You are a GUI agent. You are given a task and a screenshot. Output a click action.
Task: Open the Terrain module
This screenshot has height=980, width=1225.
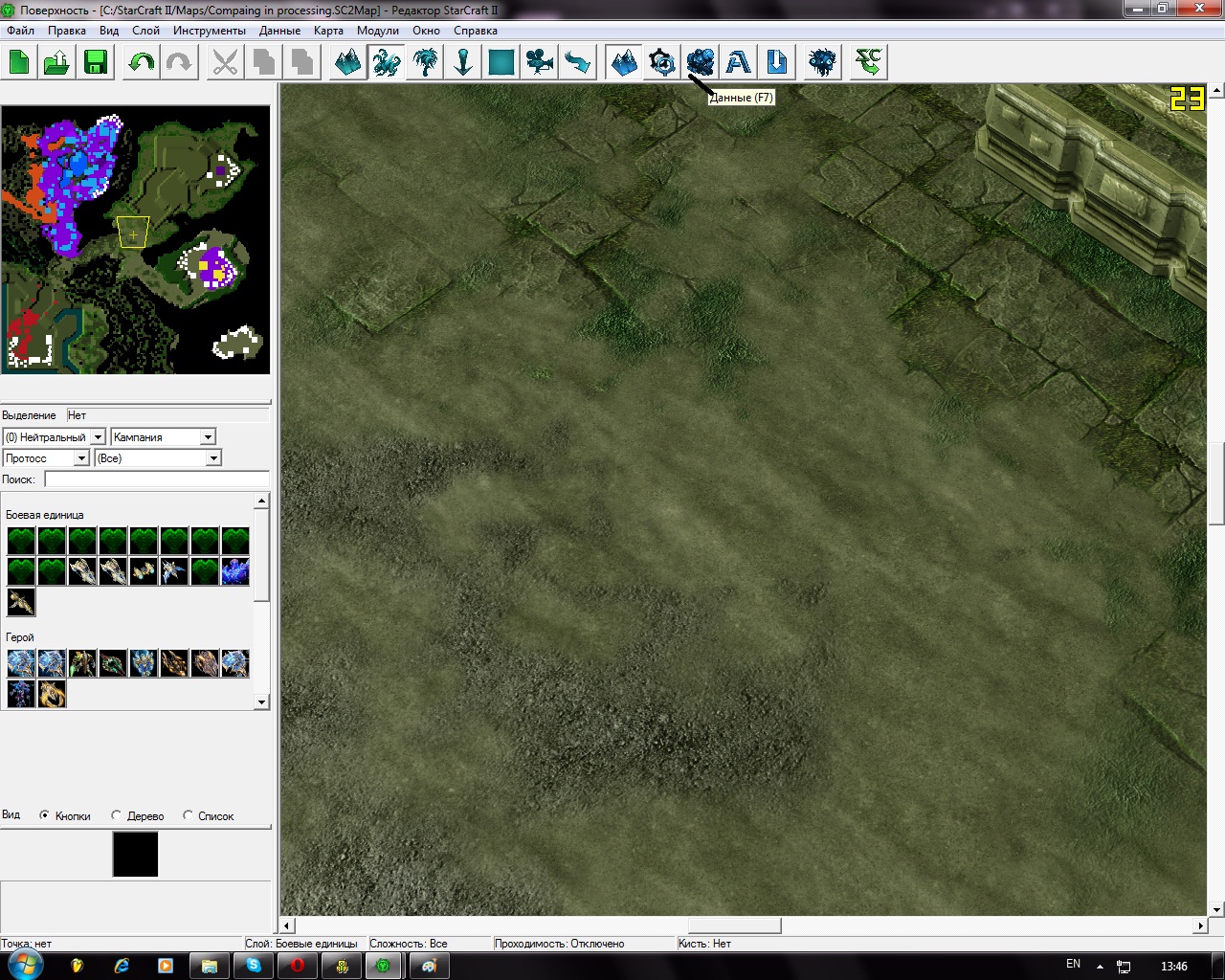point(623,62)
